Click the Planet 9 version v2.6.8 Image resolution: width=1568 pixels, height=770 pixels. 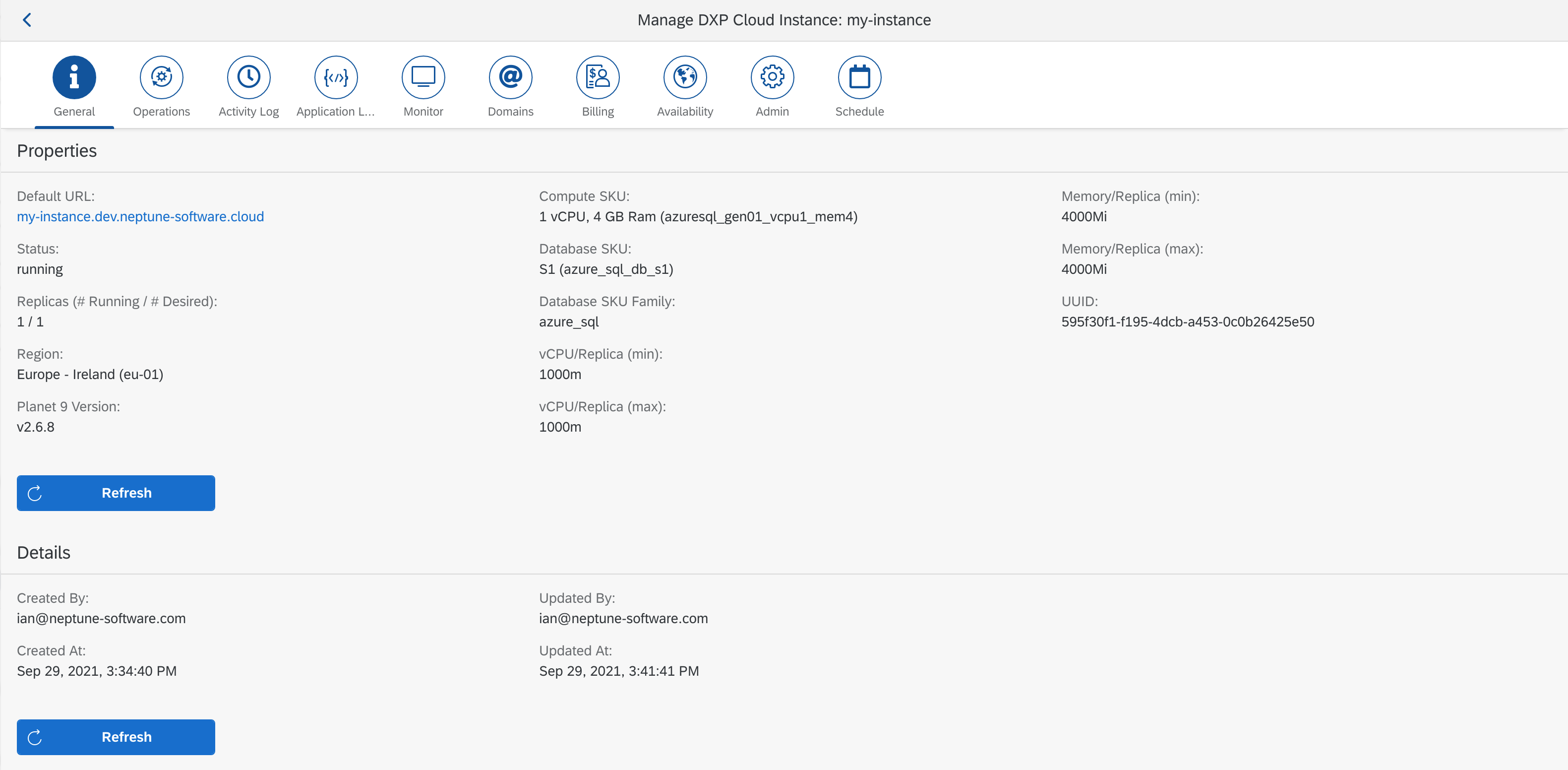(x=35, y=427)
